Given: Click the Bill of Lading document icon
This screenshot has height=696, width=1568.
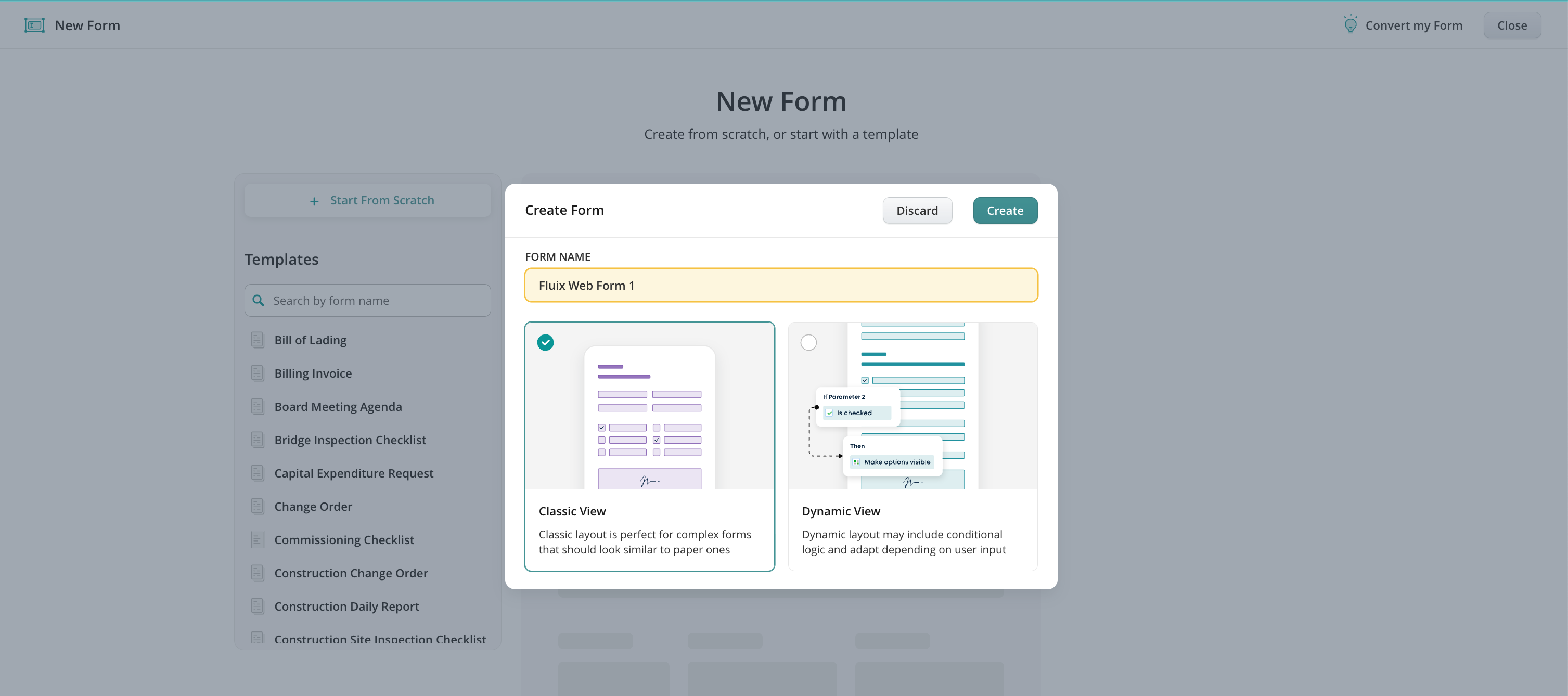Looking at the screenshot, I should tap(258, 340).
